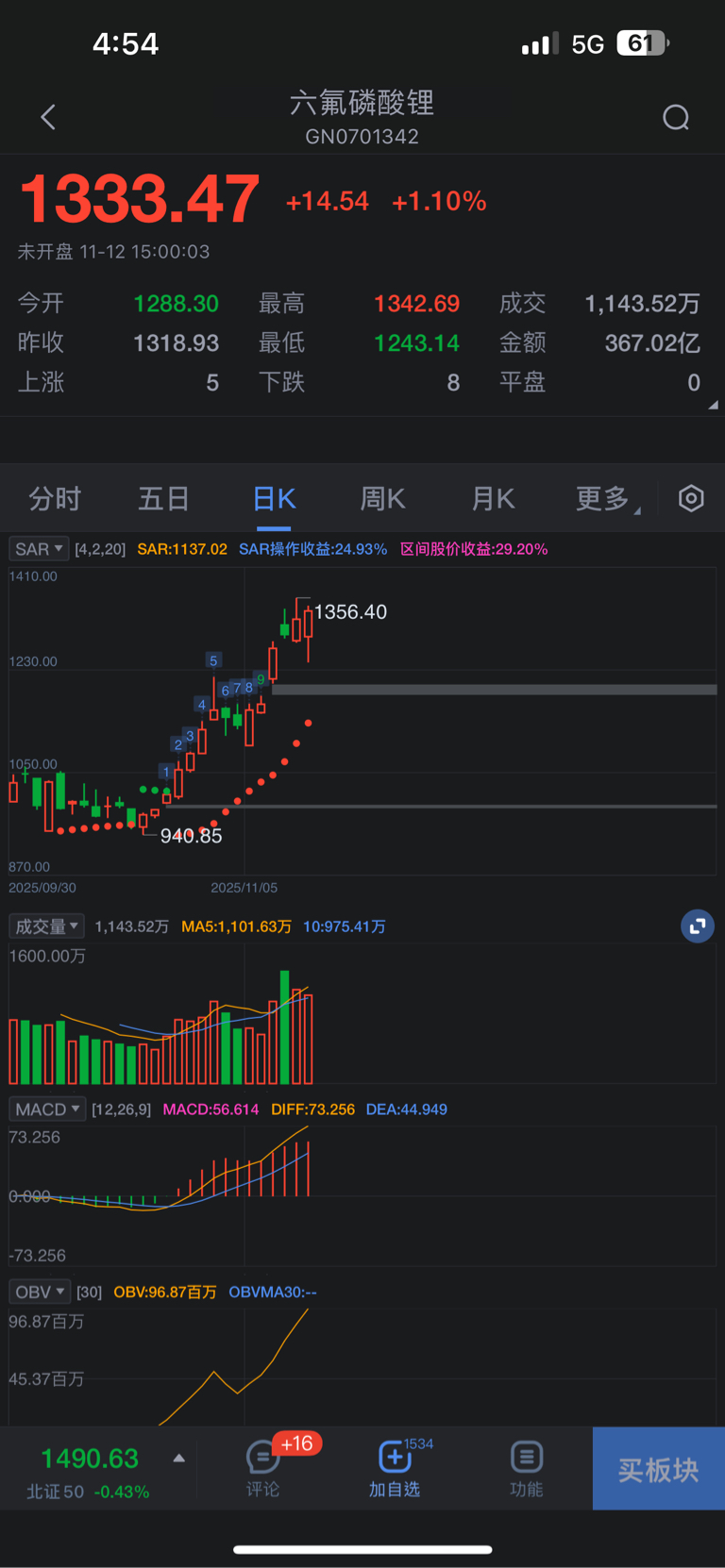
Task: Tap the 买板块 button
Action: pyautogui.click(x=658, y=1469)
